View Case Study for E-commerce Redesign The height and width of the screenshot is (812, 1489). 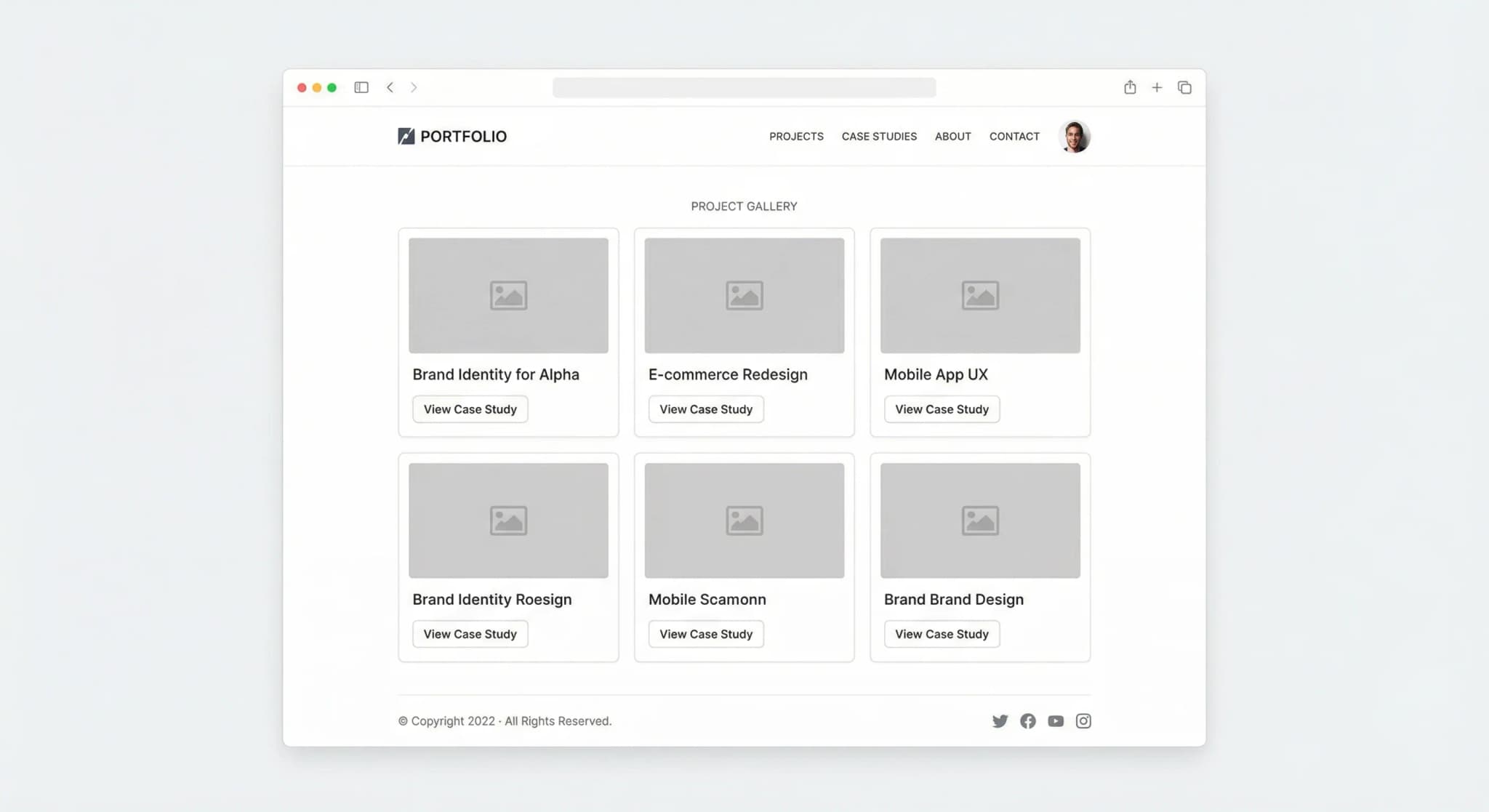pos(705,409)
